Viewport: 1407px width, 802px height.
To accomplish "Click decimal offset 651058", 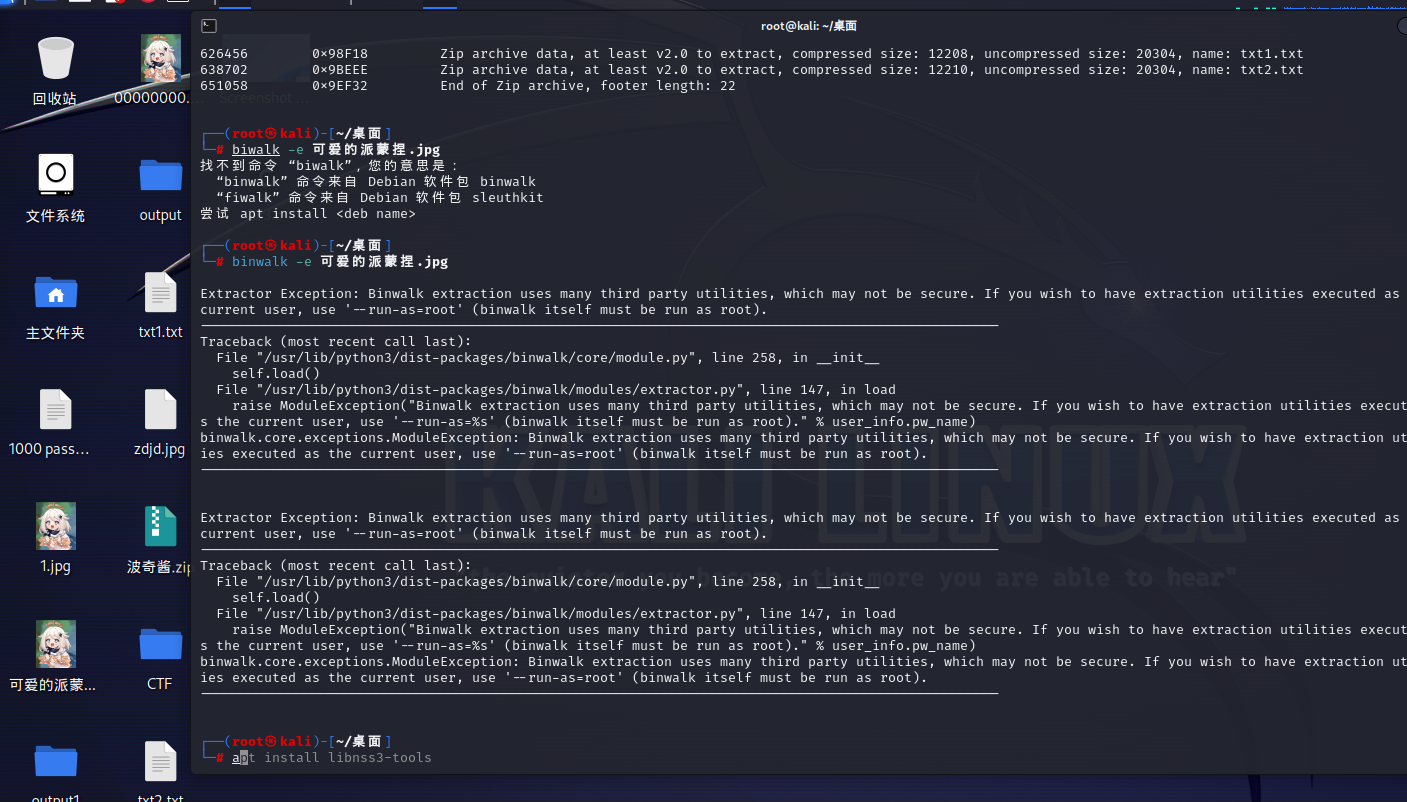I will pos(224,86).
